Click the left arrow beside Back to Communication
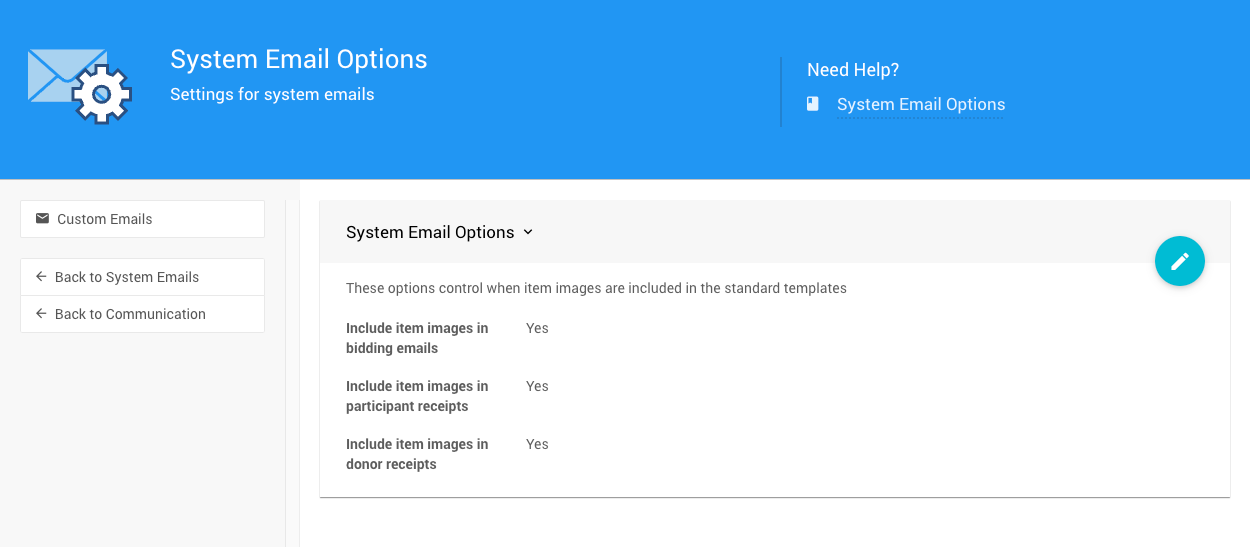This screenshot has height=547, width=1250. tap(41, 314)
